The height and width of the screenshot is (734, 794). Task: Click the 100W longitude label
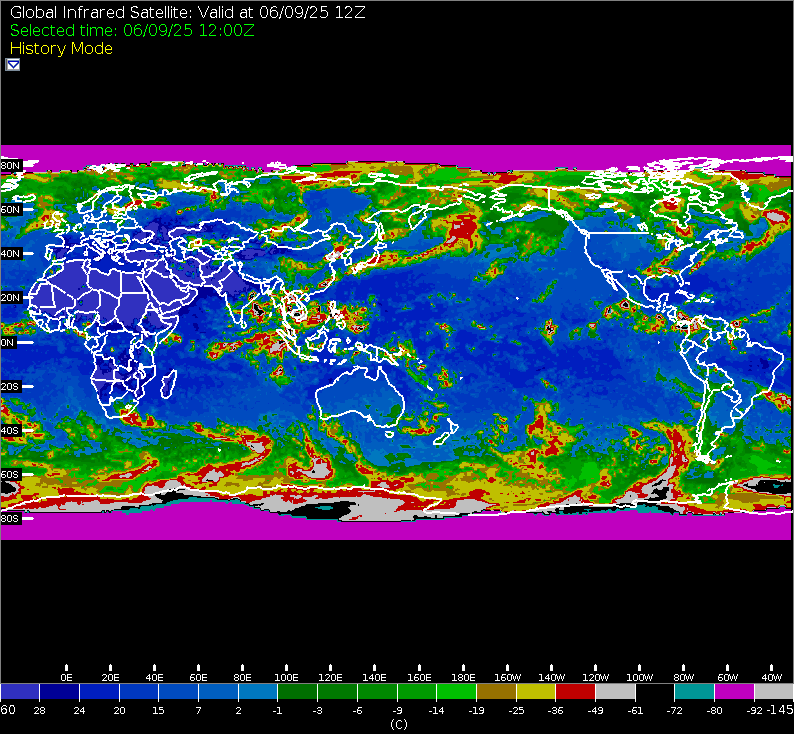(640, 677)
